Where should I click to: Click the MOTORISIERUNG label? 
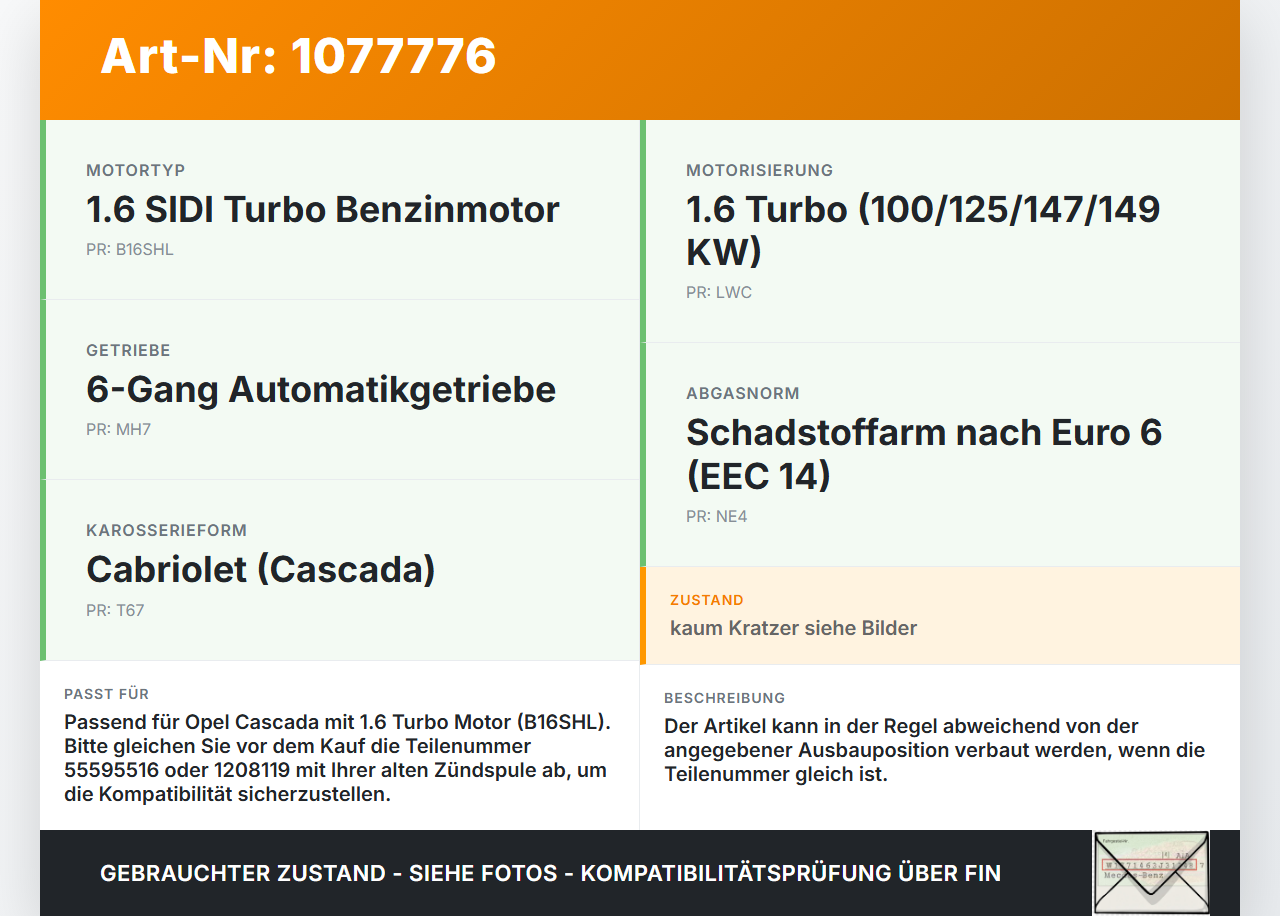(760, 170)
